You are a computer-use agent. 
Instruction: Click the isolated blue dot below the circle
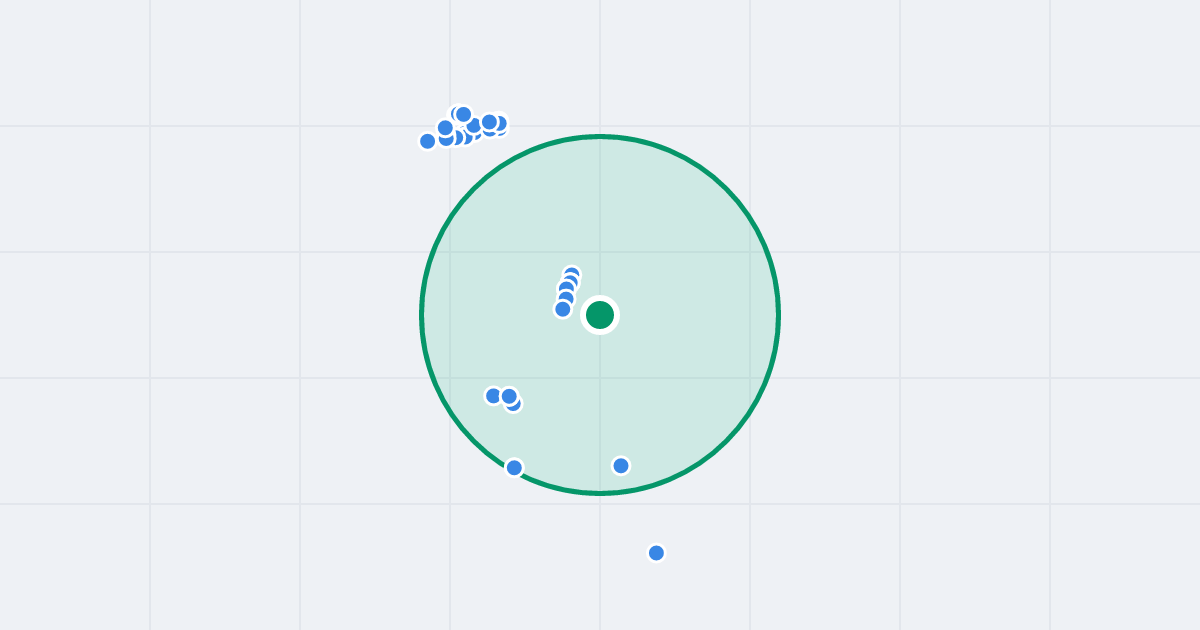(x=656, y=553)
